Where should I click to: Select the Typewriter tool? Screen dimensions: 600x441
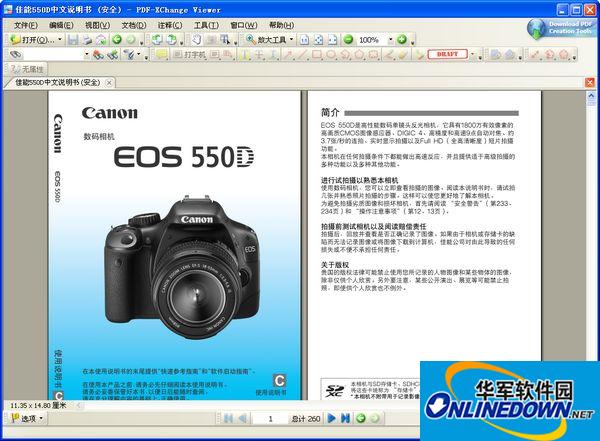click(x=190, y=55)
